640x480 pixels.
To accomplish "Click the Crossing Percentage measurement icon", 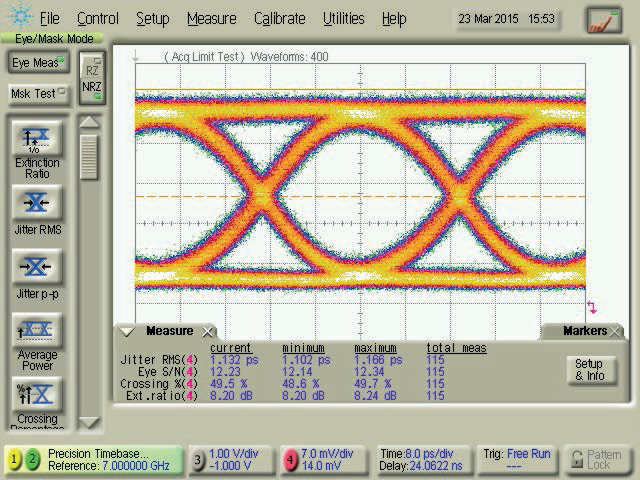I will pos(36,391).
